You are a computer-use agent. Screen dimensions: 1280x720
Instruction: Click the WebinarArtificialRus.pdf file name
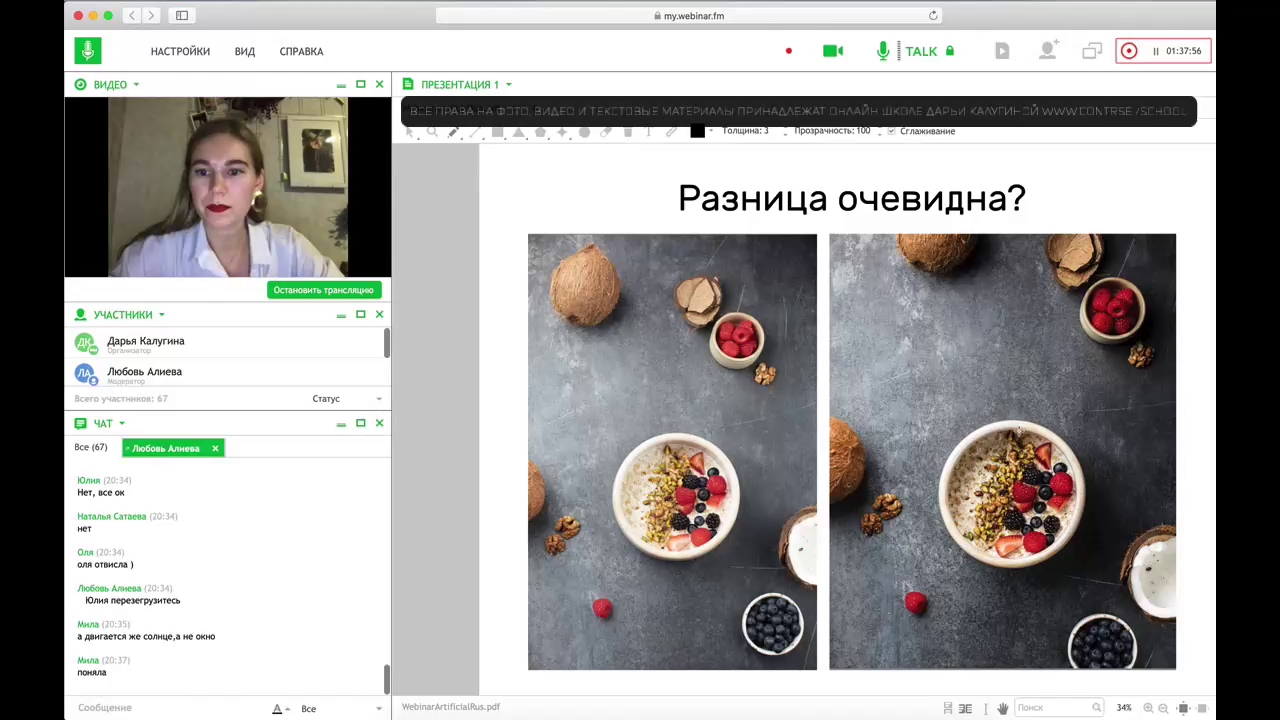[451, 707]
